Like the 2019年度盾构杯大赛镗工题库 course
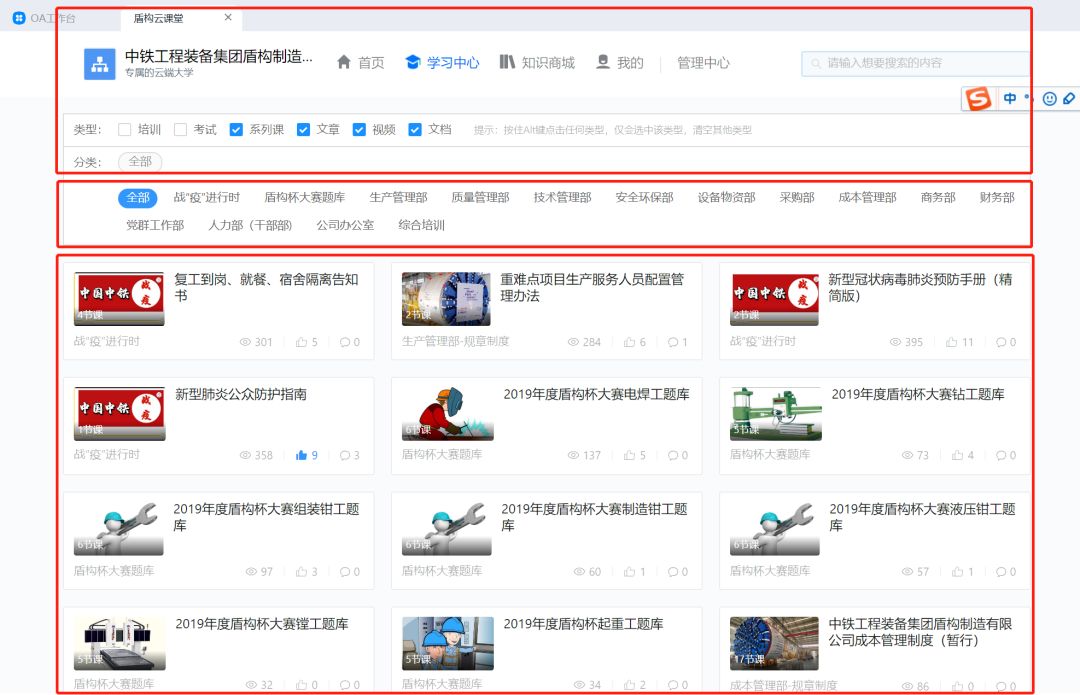The image size is (1080, 695). coord(301,685)
